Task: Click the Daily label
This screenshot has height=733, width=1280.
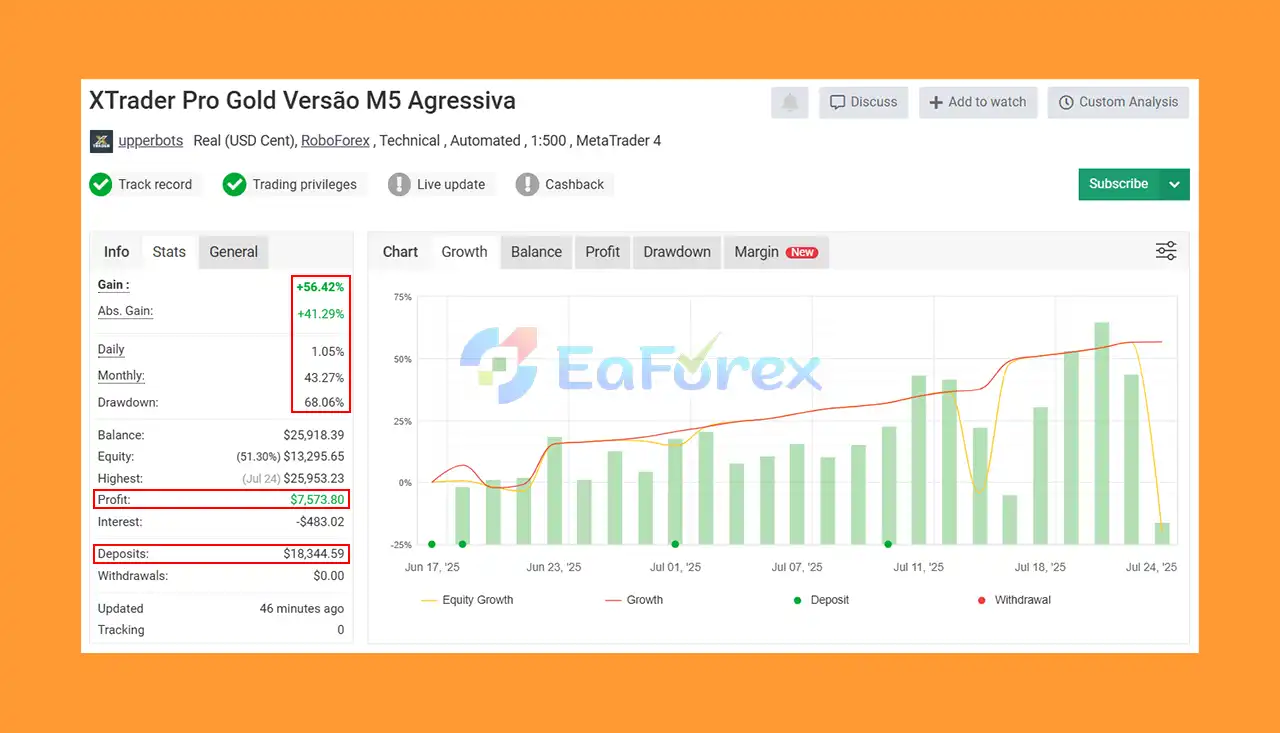Action: coord(111,350)
